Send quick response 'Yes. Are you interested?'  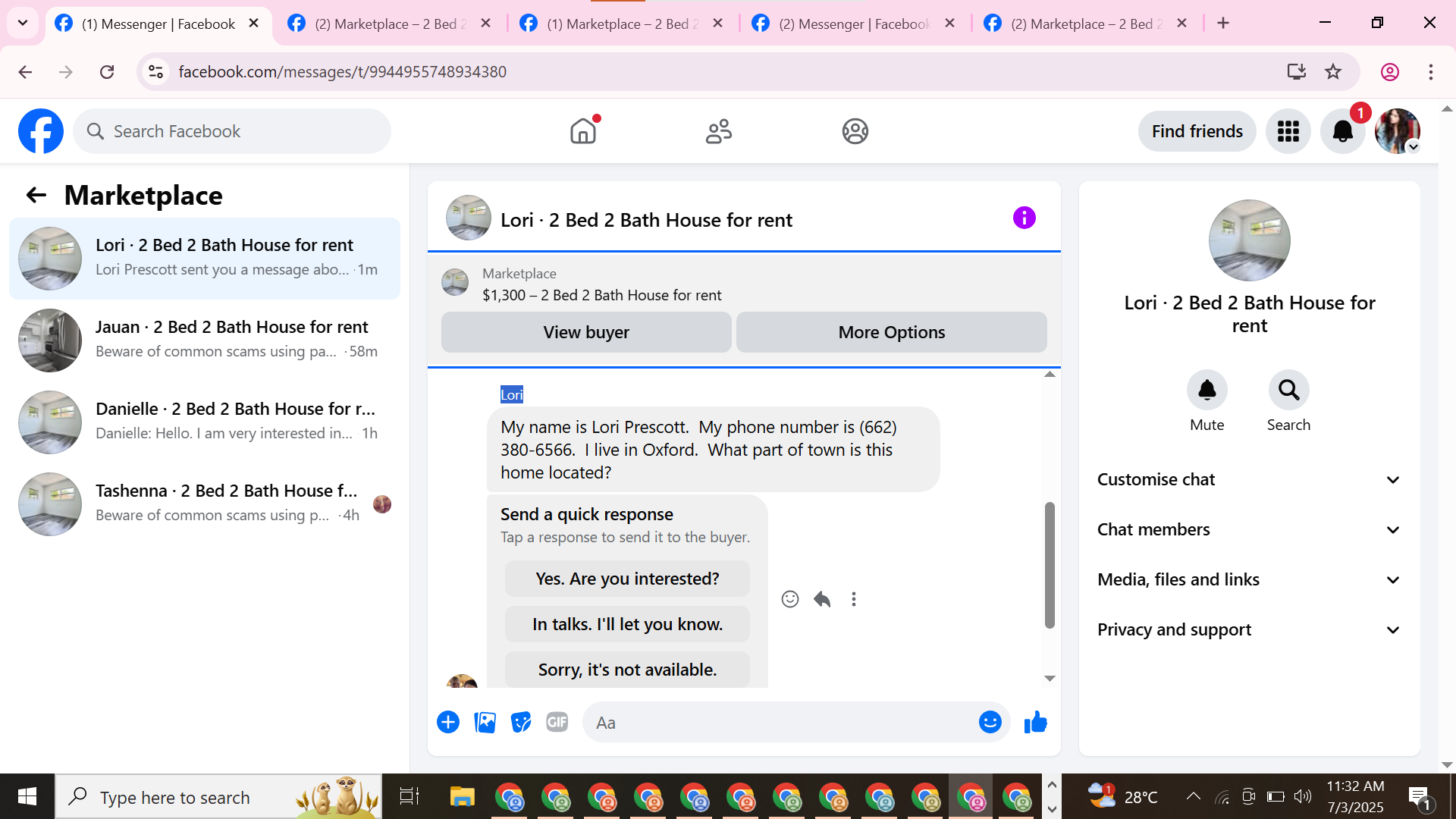point(627,579)
